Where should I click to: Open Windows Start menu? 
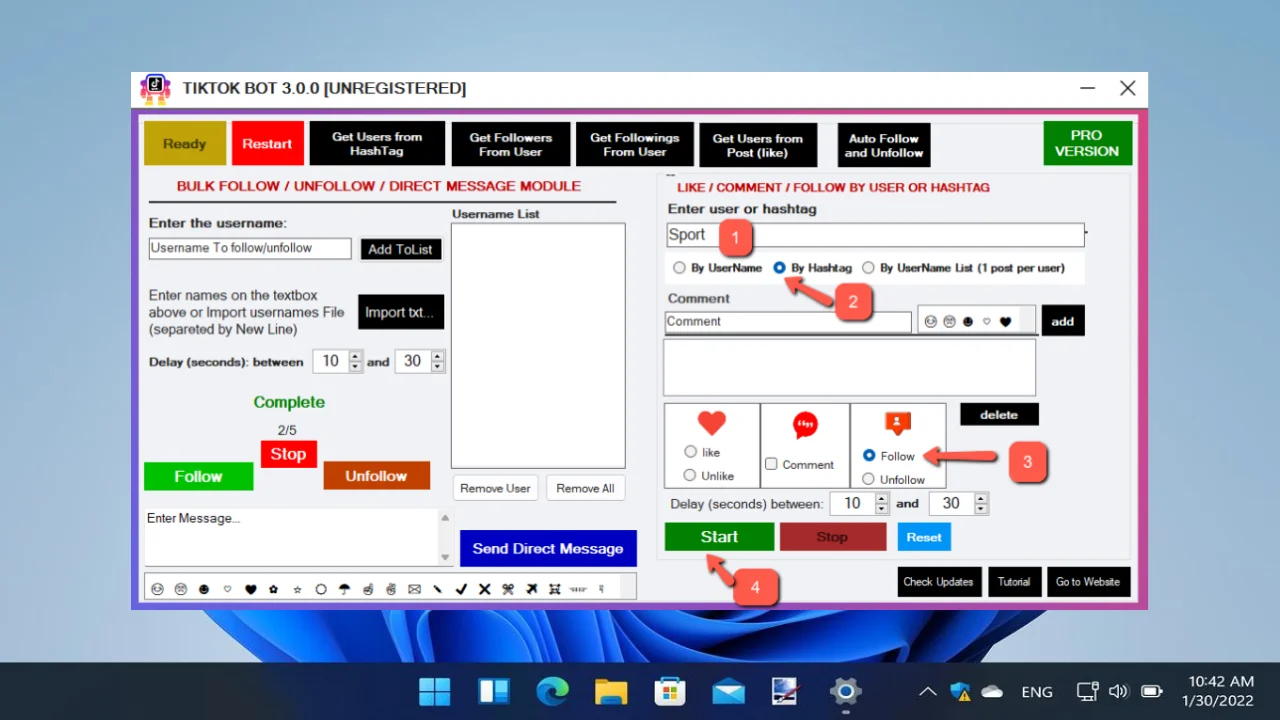point(434,691)
